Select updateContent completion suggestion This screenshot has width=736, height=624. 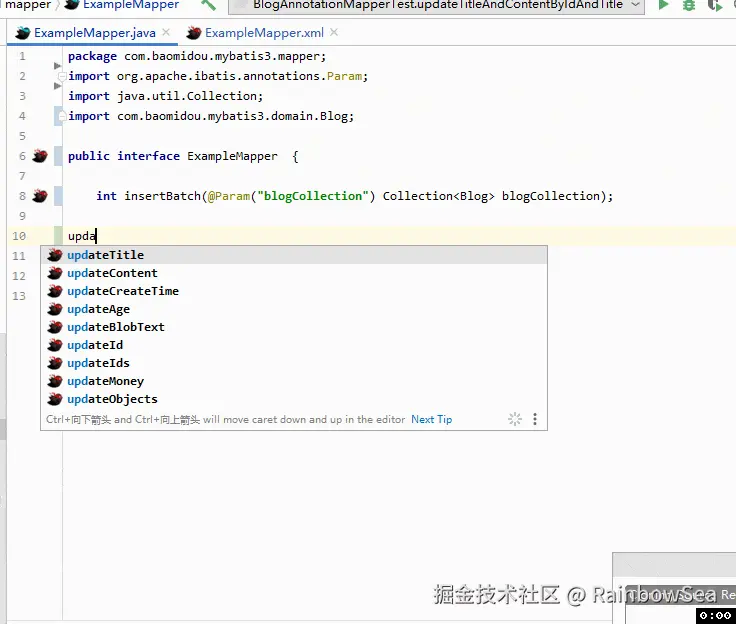coord(294,273)
